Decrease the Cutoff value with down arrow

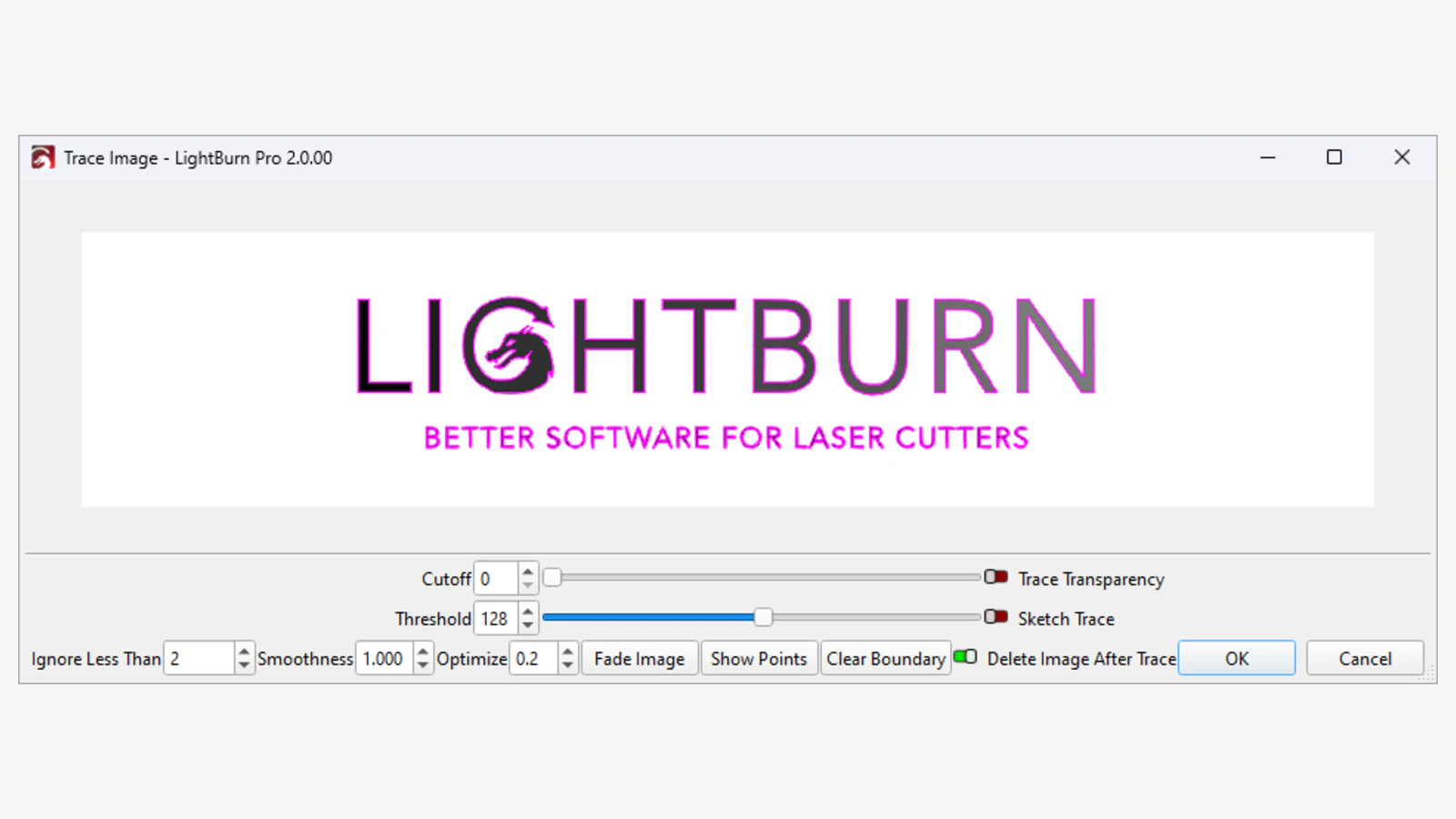click(x=528, y=586)
